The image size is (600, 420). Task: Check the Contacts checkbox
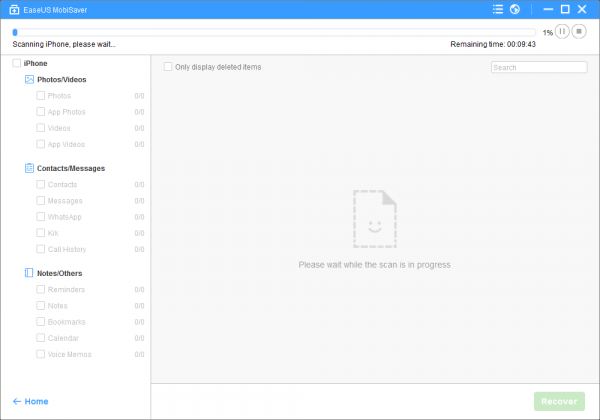tap(41, 184)
